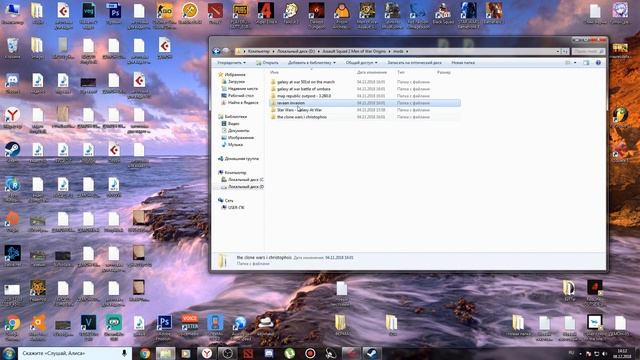Open the Упорядочить dropdown menu

tap(231, 63)
